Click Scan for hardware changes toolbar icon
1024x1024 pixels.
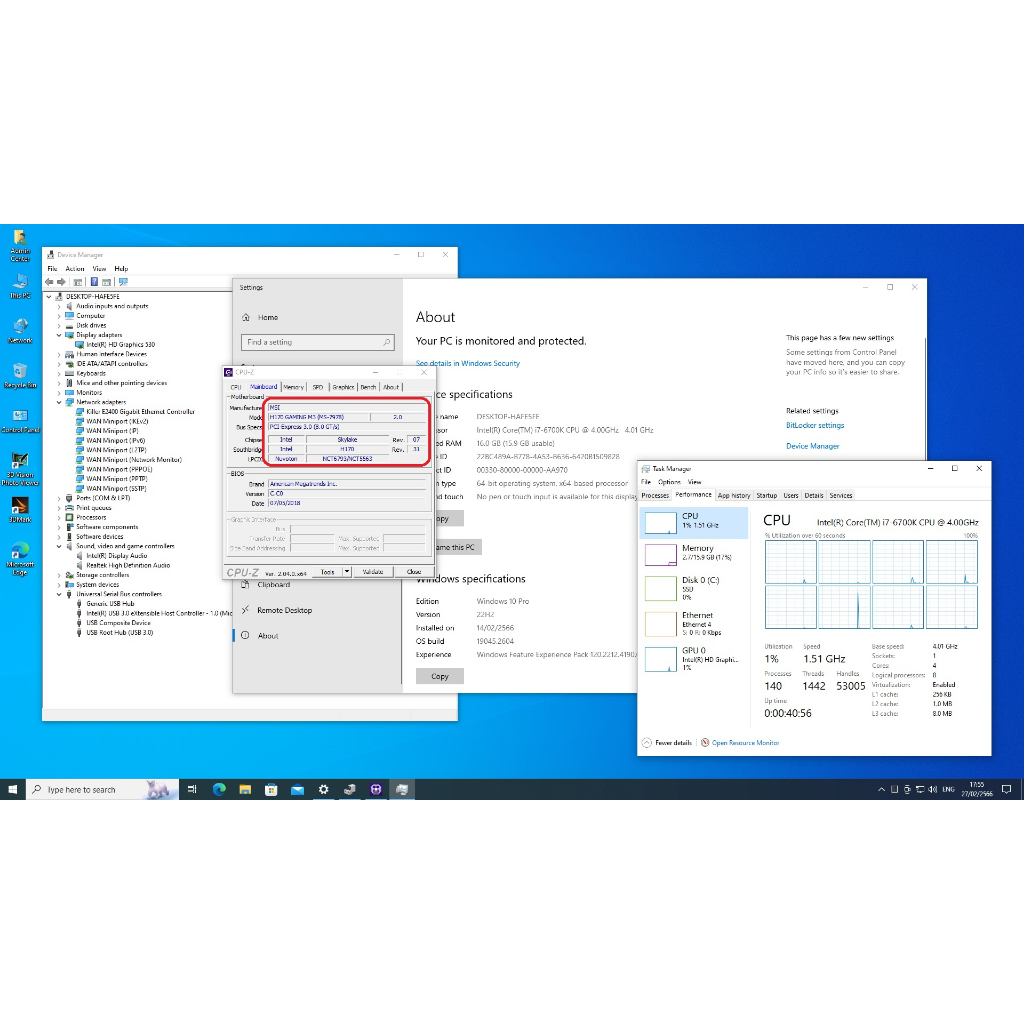click(x=123, y=282)
